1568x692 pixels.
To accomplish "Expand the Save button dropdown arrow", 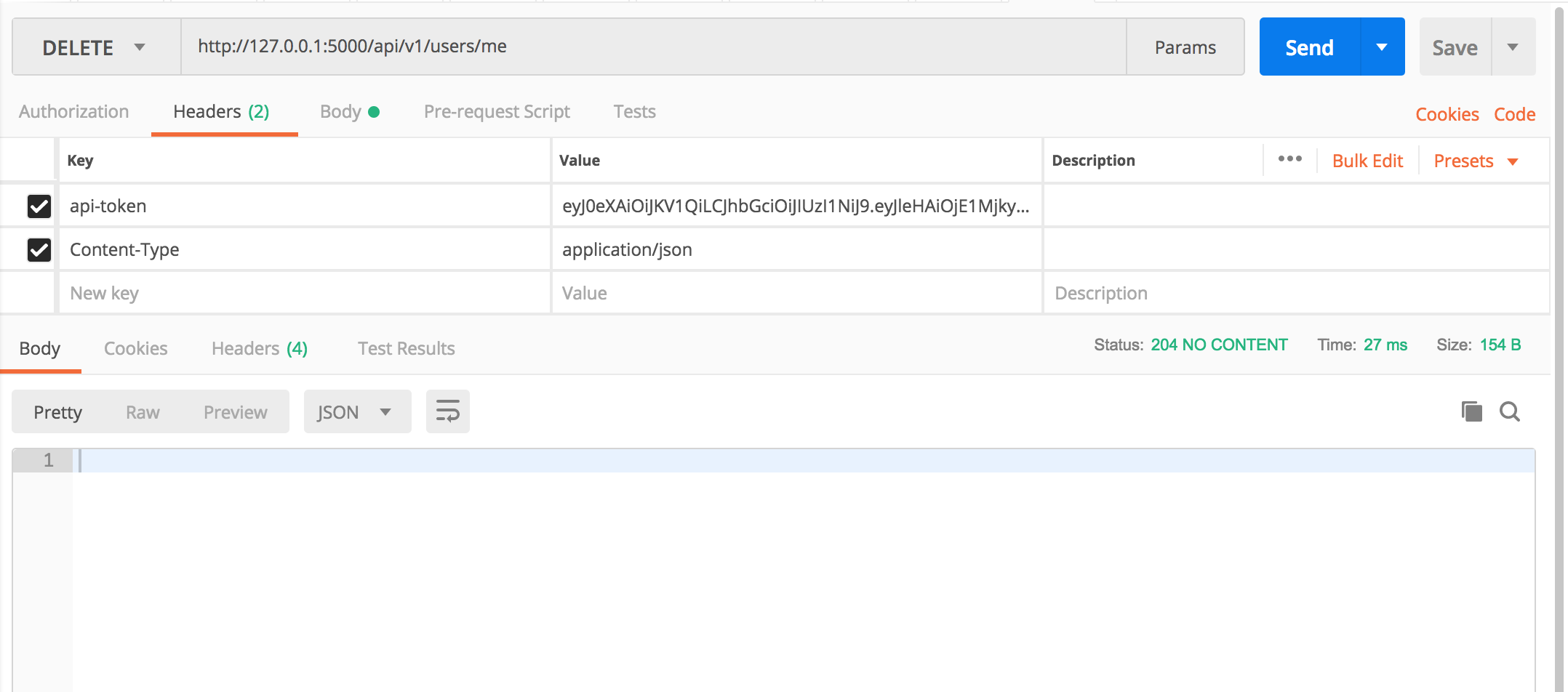I will (x=1513, y=47).
